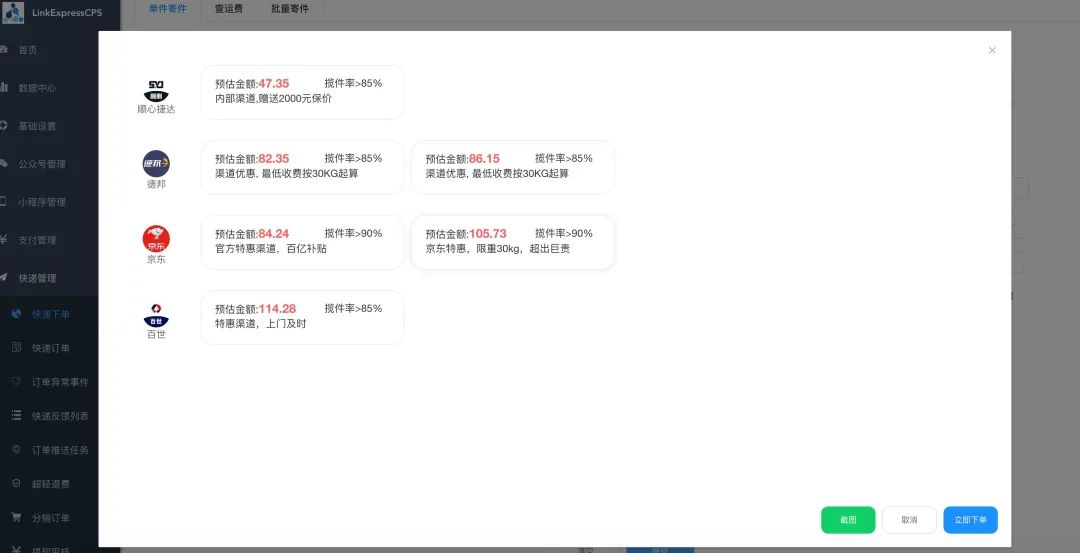1080x553 pixels.
Task: Choose the 顺心捷达 47.35 quote card
Action: [302, 92]
